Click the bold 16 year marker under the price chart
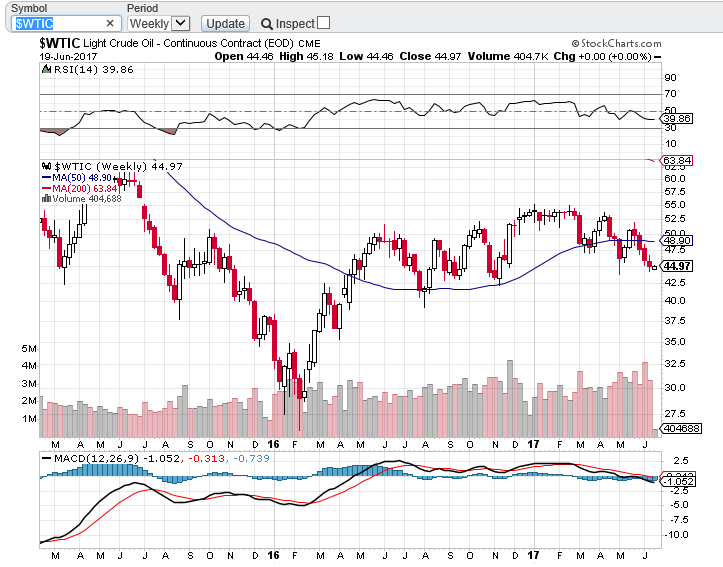Image resolution: width=723 pixels, height=567 pixels. point(273,444)
